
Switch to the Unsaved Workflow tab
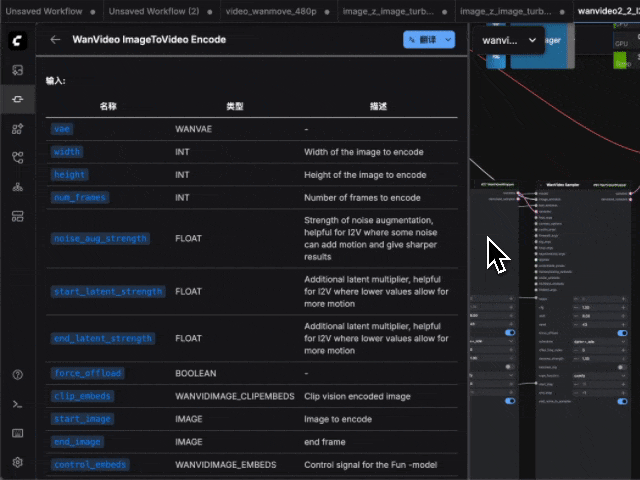[x=50, y=11]
